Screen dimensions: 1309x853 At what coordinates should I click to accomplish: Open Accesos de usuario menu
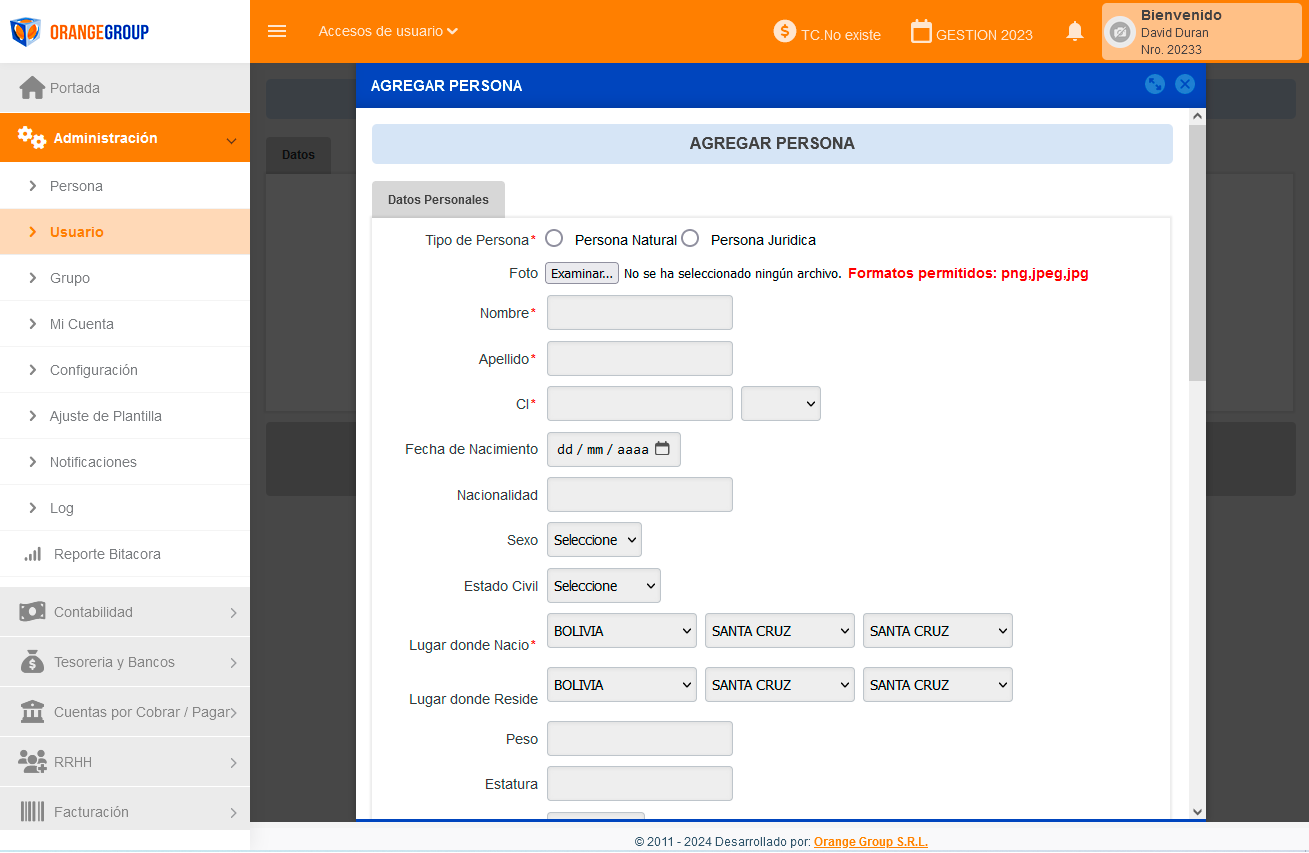(x=388, y=31)
